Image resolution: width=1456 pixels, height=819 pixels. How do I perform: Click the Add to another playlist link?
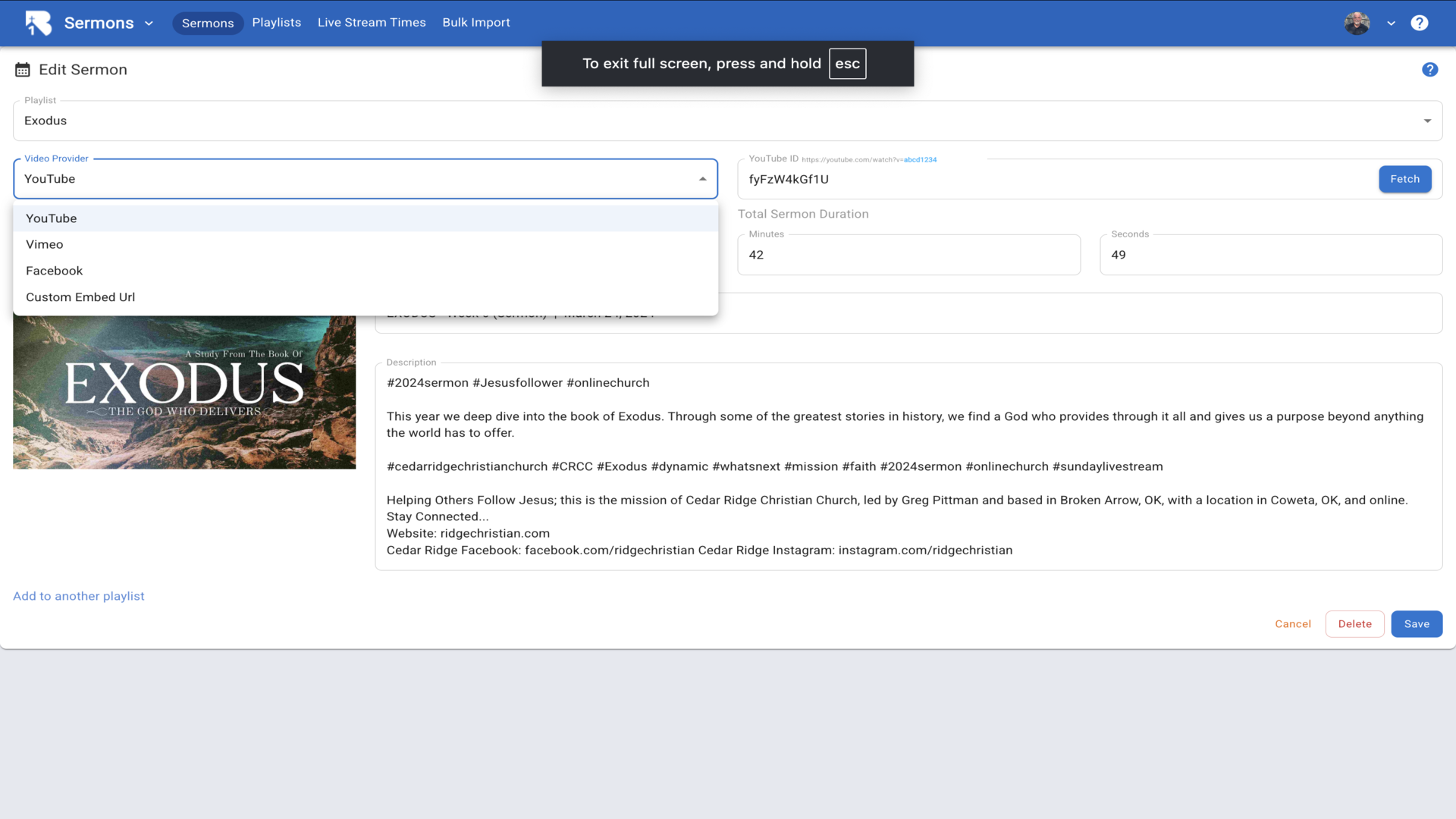78,596
